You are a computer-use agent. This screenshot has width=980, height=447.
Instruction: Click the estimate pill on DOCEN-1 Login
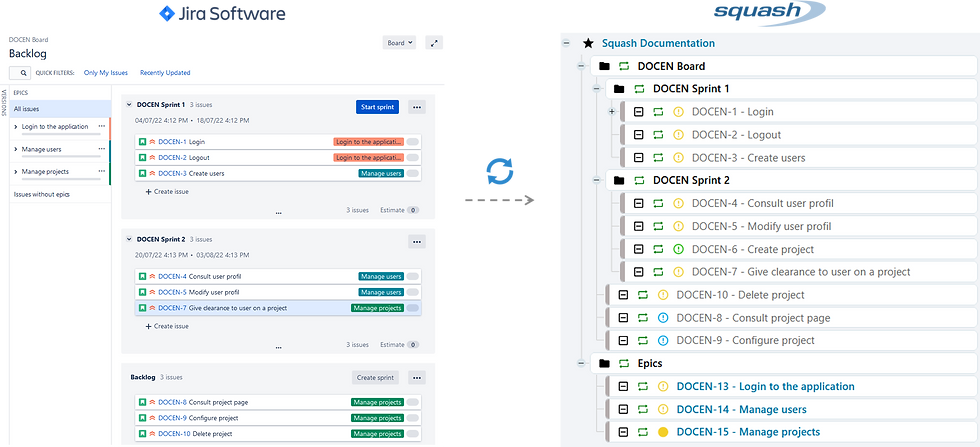(412, 142)
